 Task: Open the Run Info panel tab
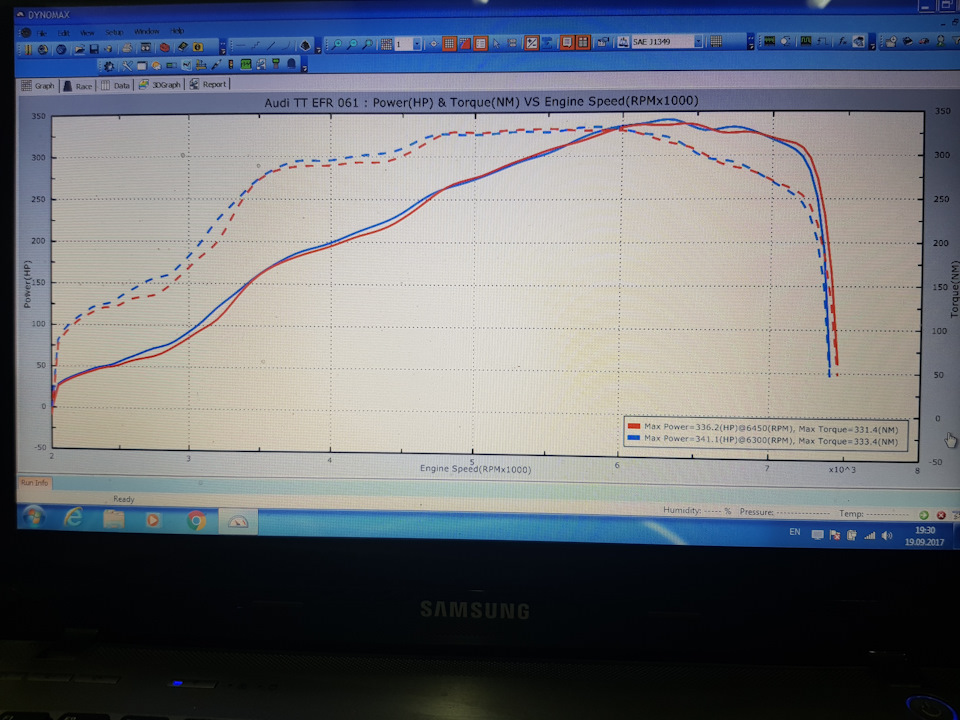(34, 482)
